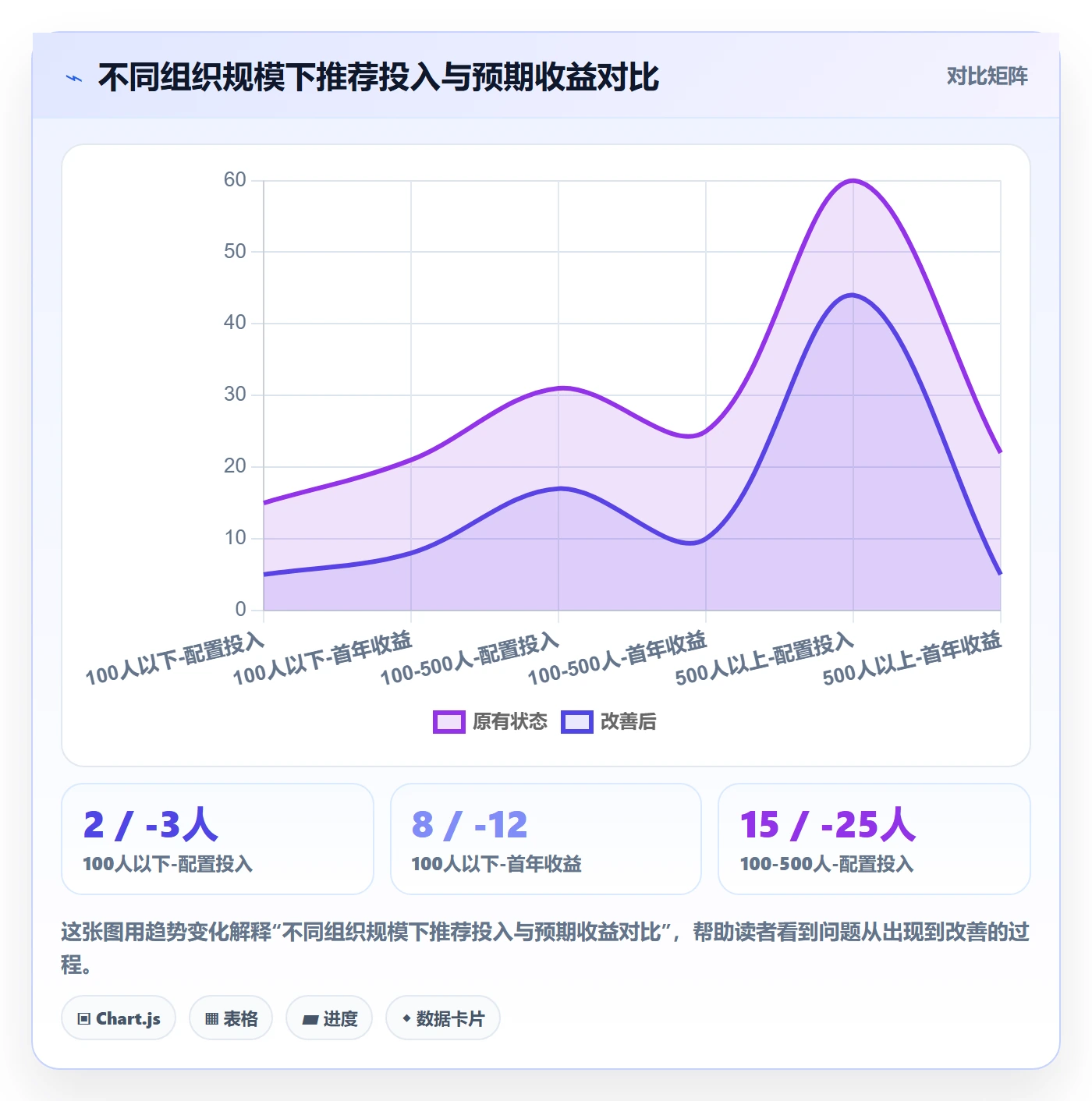The height and width of the screenshot is (1101, 1092).
Task: Select the 表格 tag chip
Action: click(231, 1018)
